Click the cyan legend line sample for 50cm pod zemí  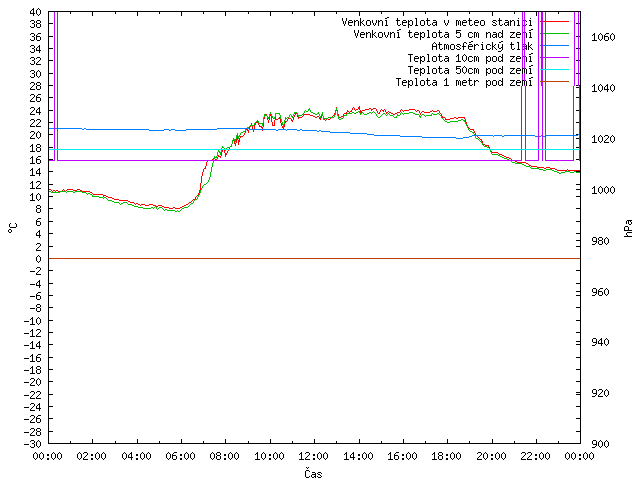[554, 70]
